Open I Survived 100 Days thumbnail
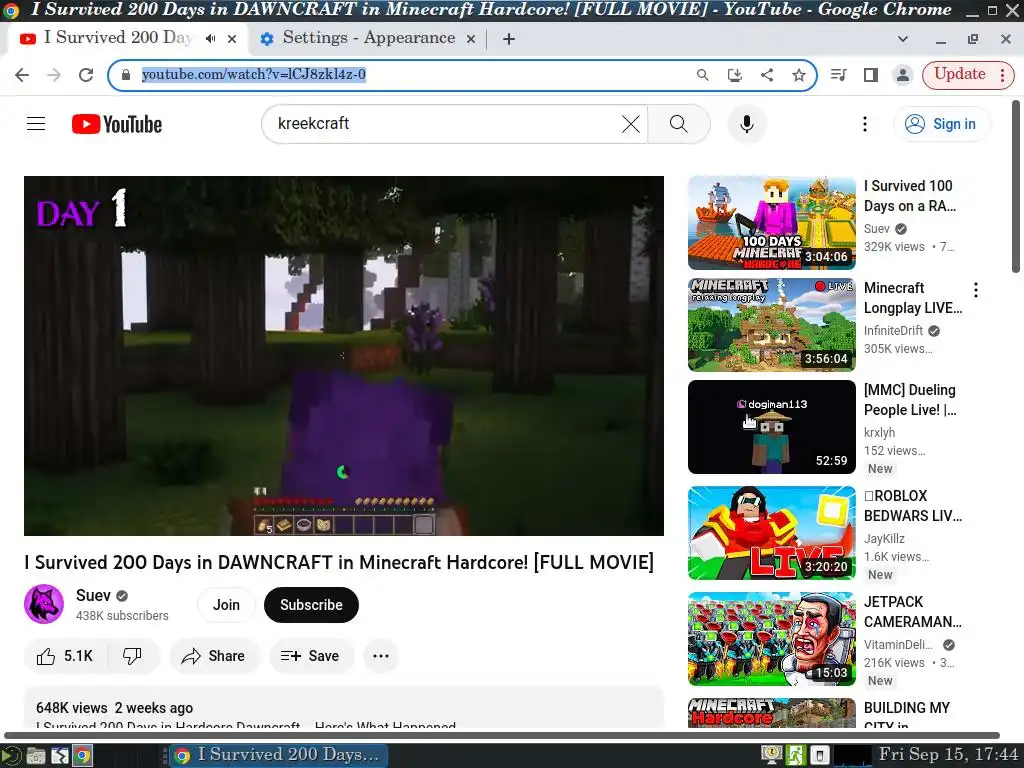1024x768 pixels. 771,223
